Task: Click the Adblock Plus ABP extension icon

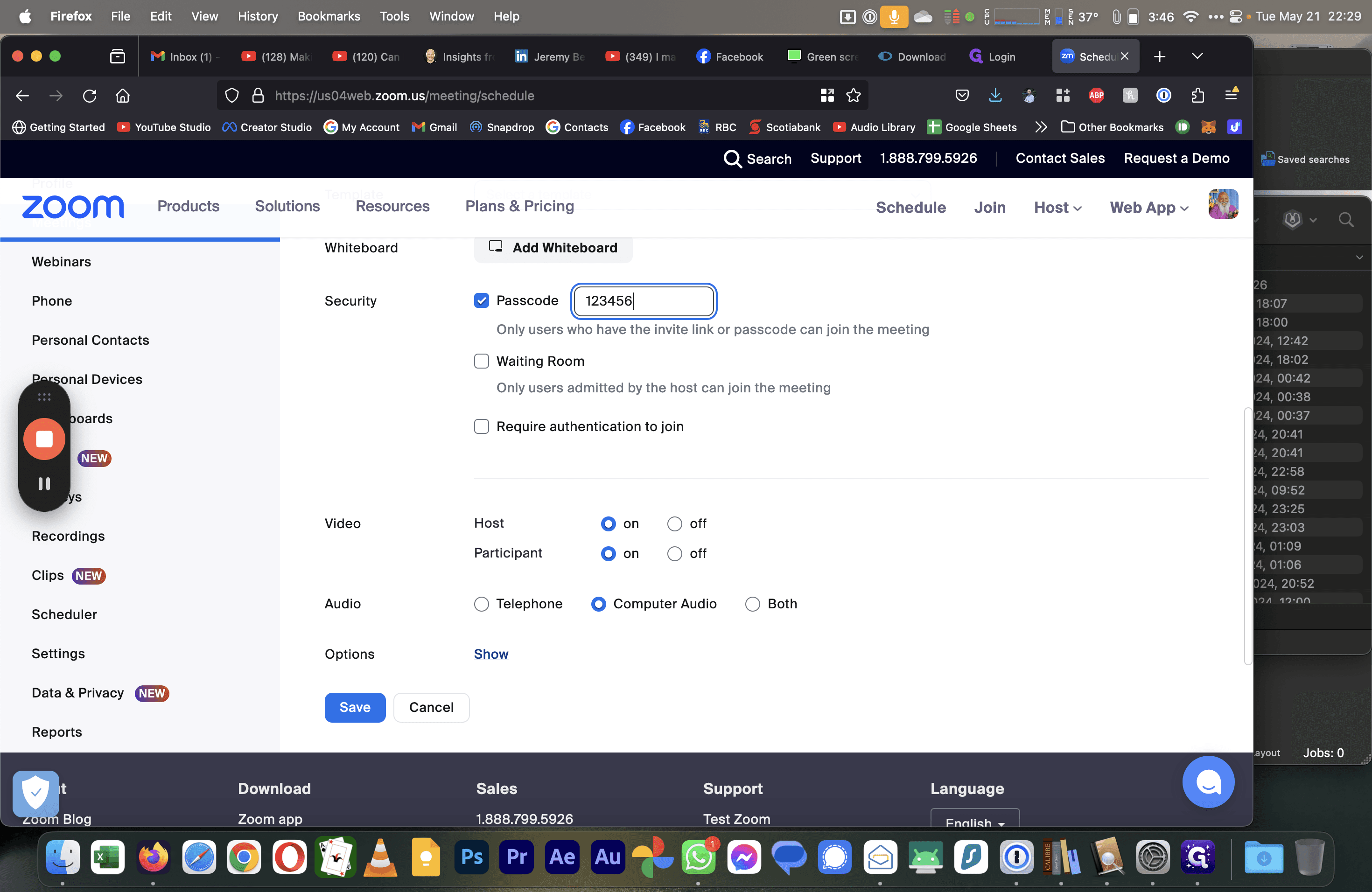Action: point(1096,96)
